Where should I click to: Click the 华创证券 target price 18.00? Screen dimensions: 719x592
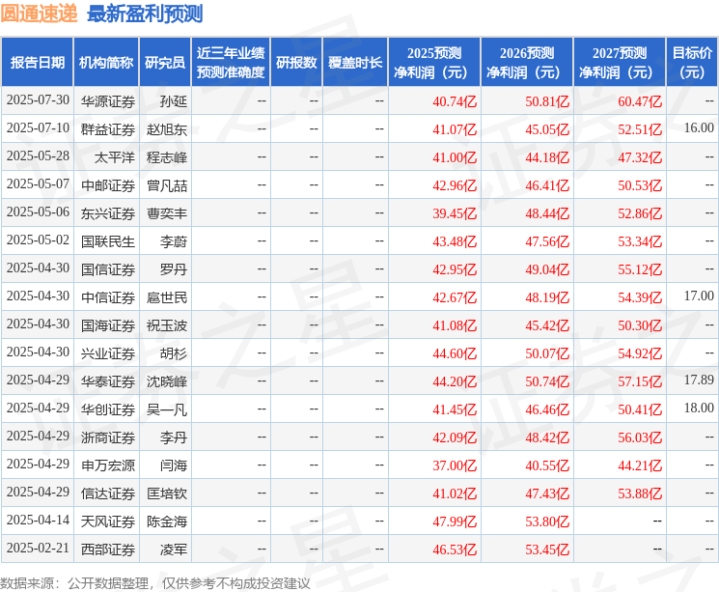tap(699, 408)
